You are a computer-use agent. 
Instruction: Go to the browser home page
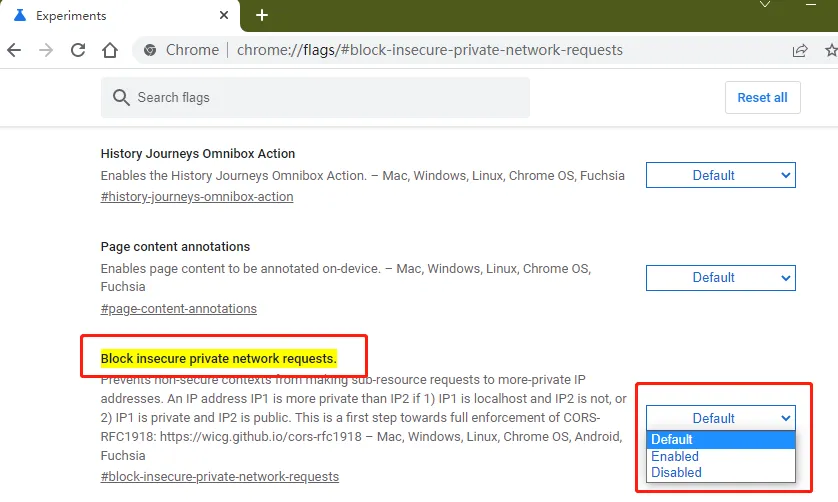pos(110,50)
